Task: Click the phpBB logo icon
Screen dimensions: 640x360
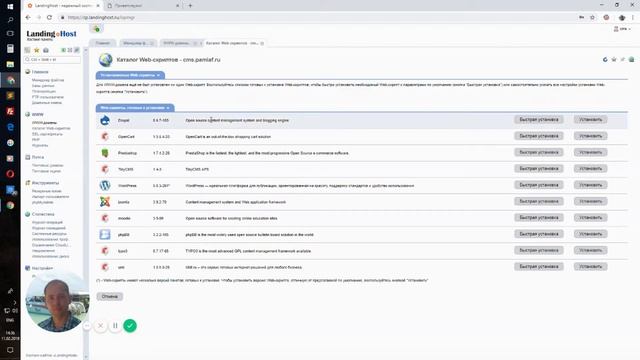Action: pyautogui.click(x=105, y=234)
